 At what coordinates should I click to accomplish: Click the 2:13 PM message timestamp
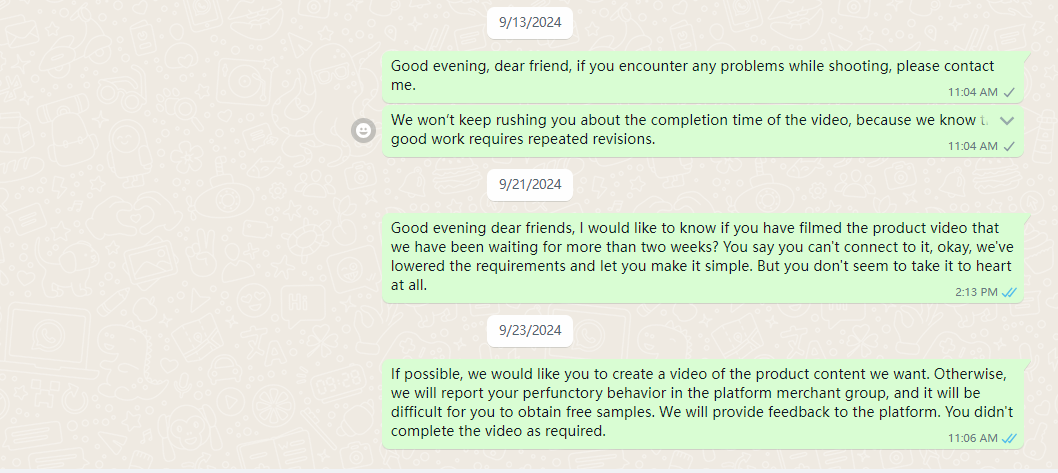[976, 292]
